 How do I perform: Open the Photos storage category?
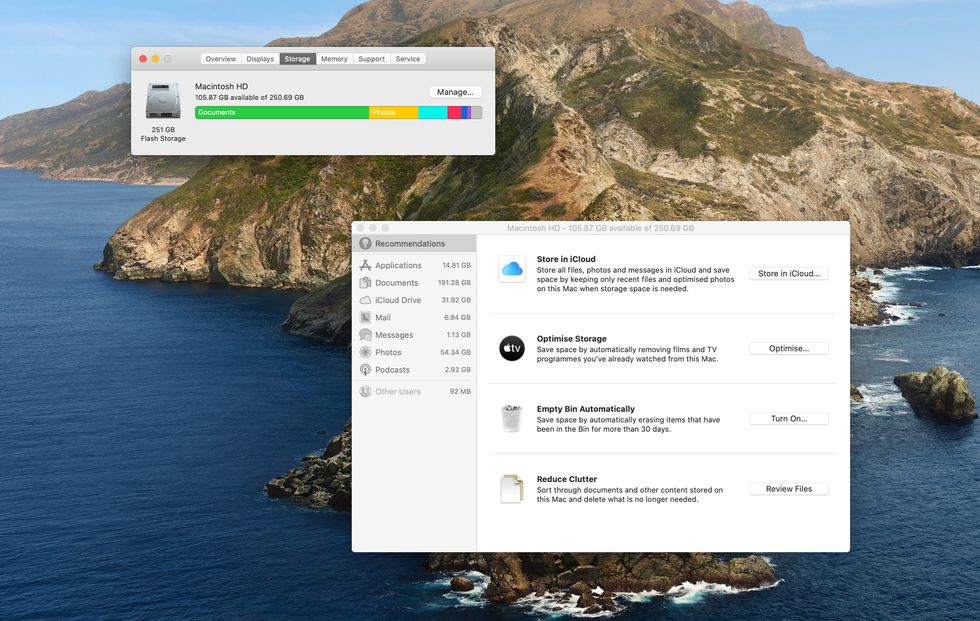(388, 352)
